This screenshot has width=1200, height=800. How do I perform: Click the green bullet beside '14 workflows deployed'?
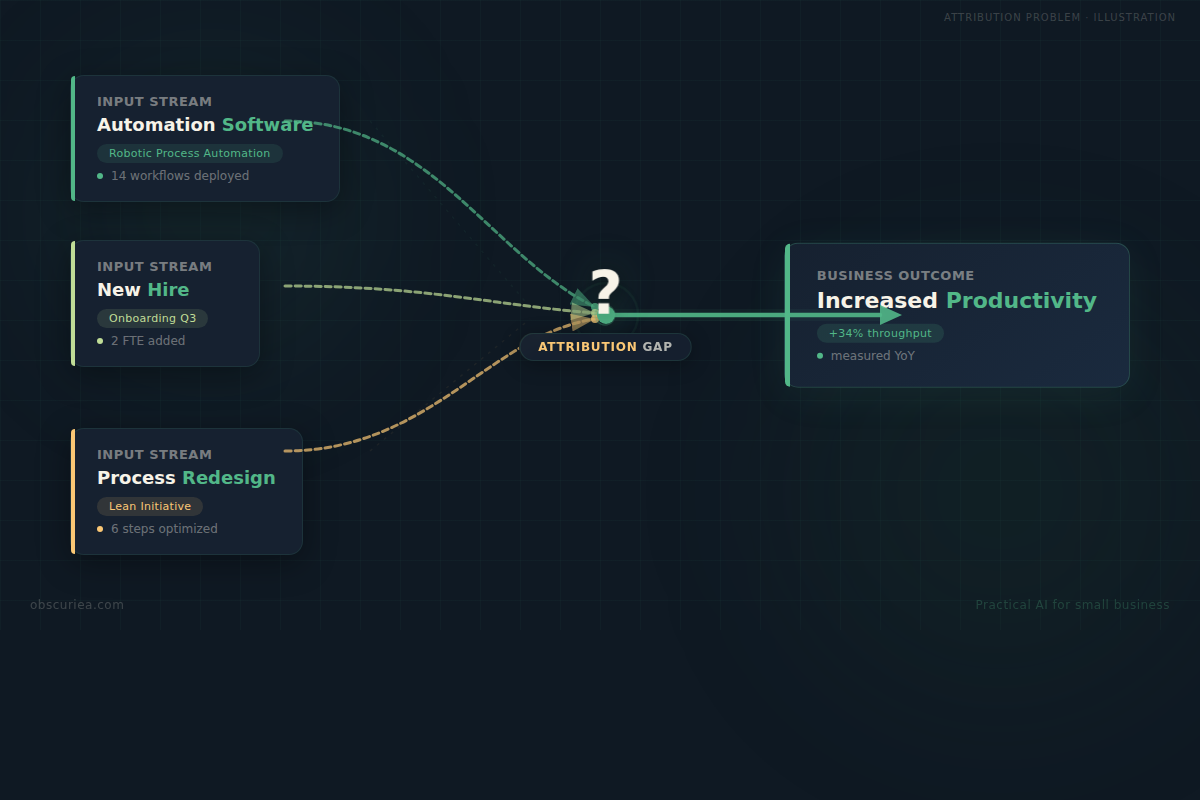click(x=100, y=176)
